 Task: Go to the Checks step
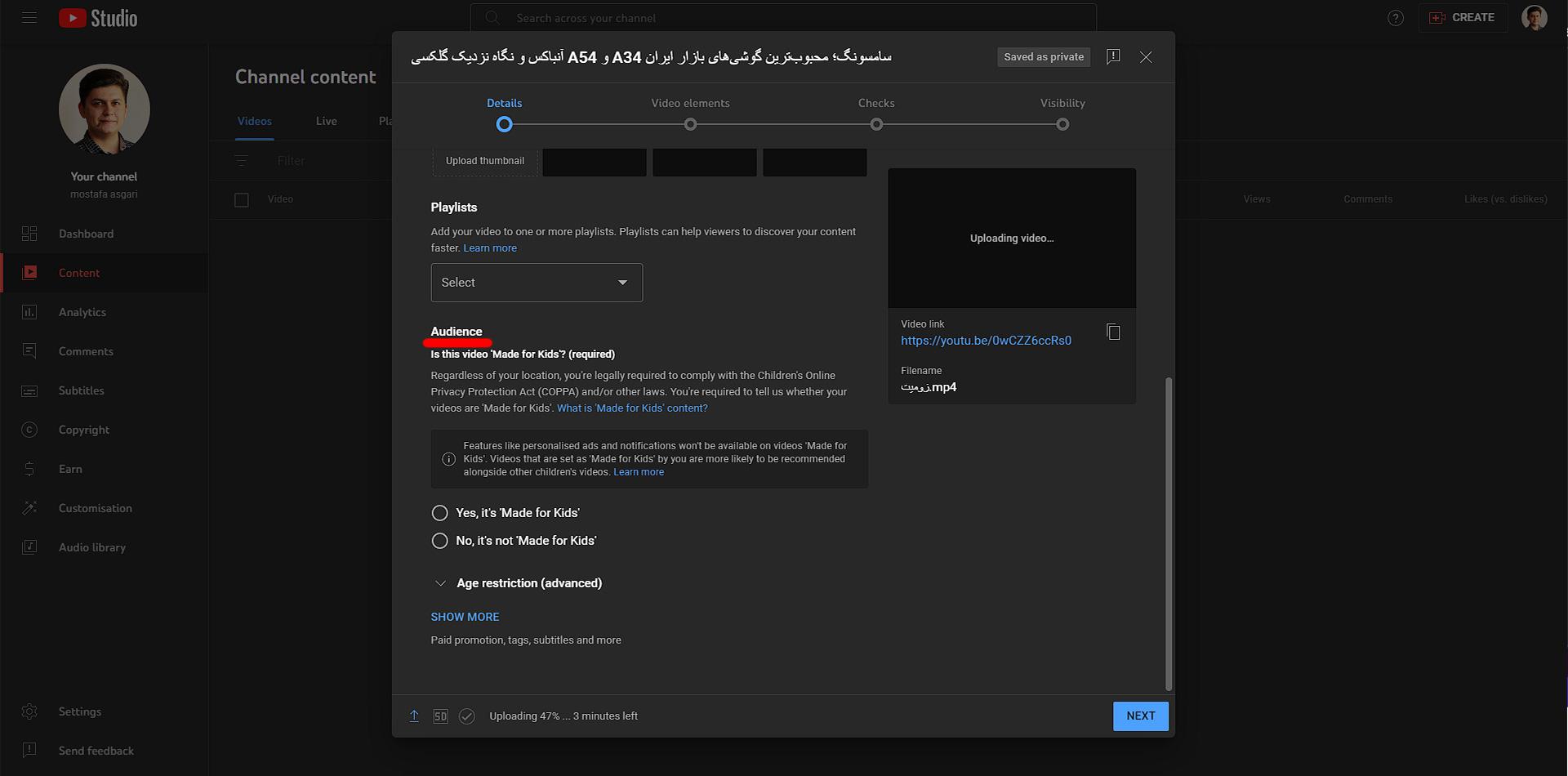click(876, 114)
